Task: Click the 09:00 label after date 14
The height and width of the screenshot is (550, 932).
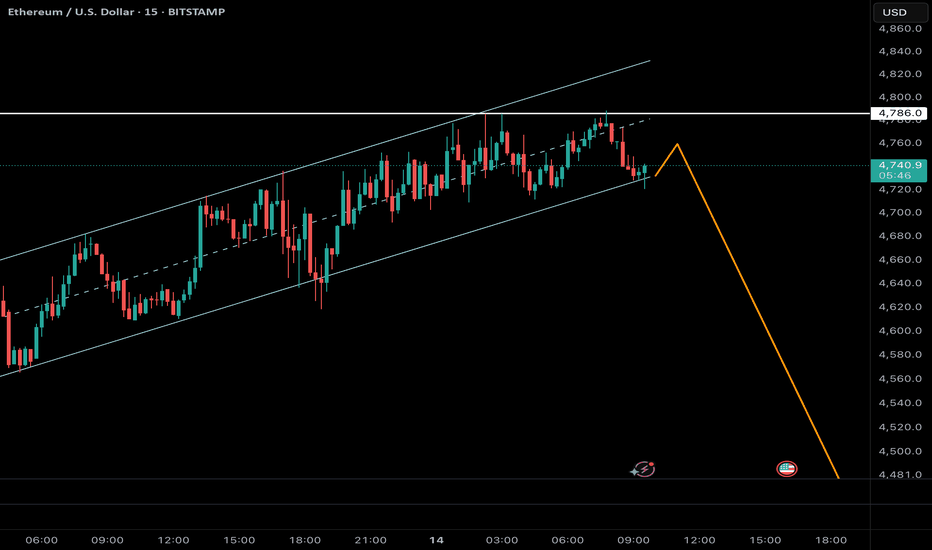Action: coord(633,540)
